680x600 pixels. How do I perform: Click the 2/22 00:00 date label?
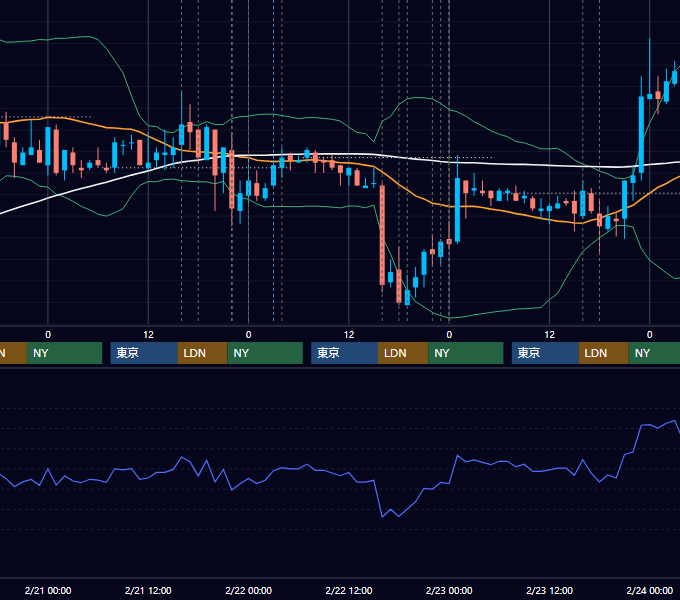coord(248,590)
